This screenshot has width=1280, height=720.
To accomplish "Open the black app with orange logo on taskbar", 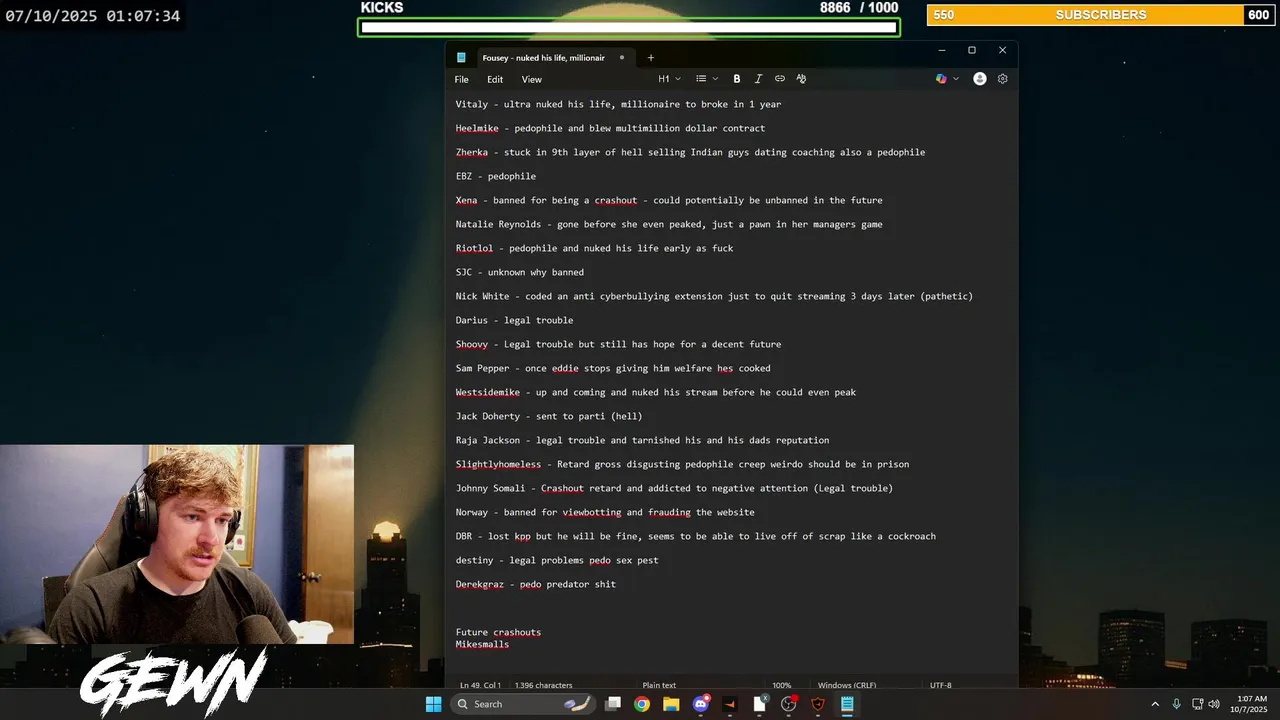I will pyautogui.click(x=730, y=704).
